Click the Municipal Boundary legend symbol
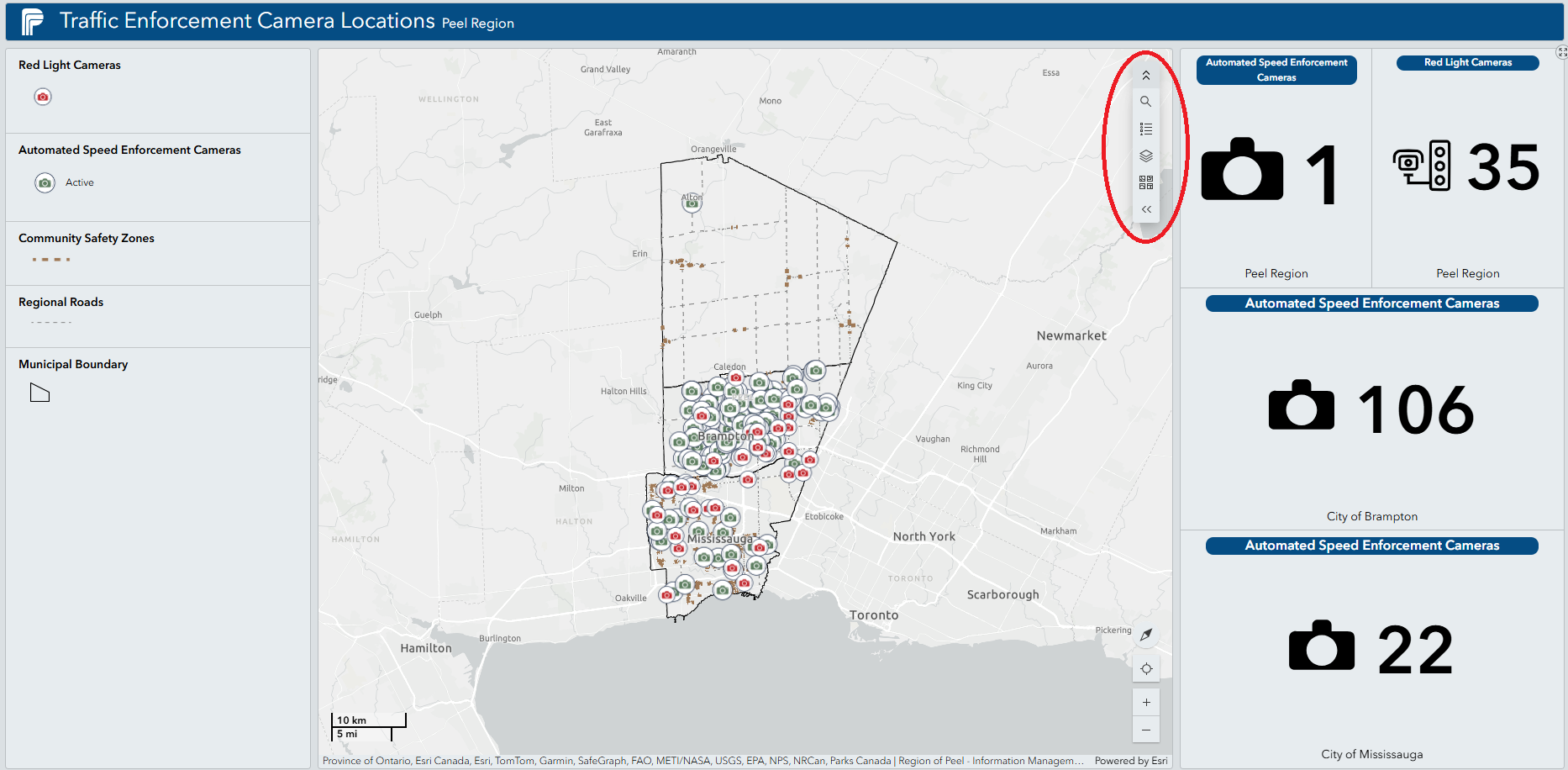 click(x=39, y=392)
